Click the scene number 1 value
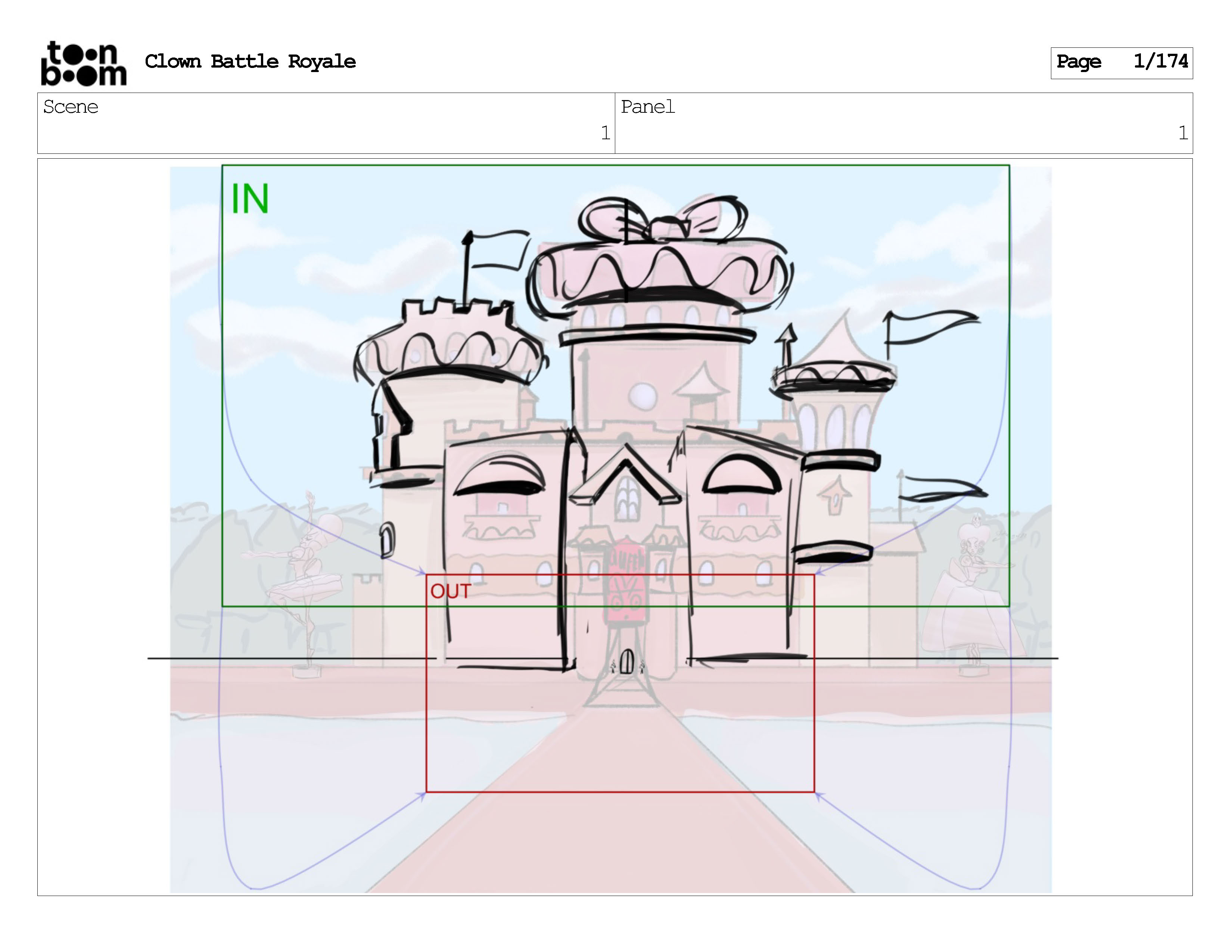The image size is (1232, 952). 605,133
